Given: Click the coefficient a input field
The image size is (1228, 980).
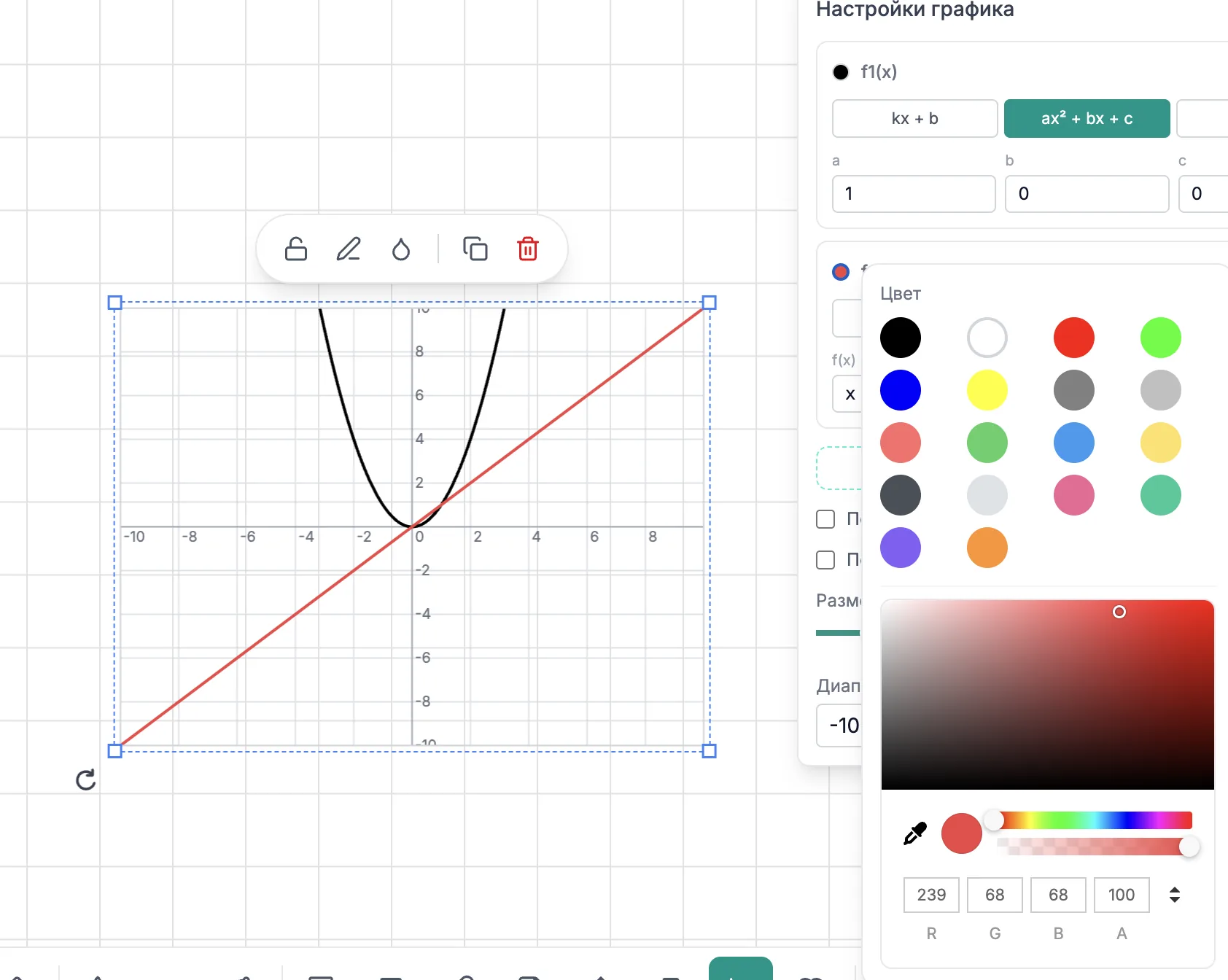Looking at the screenshot, I should pyautogui.click(x=914, y=194).
